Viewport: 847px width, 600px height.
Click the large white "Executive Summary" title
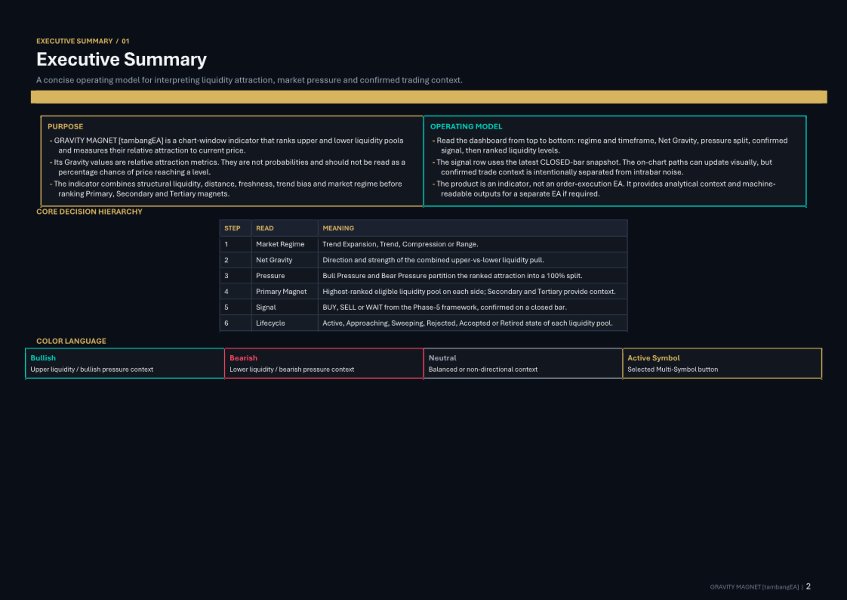[122, 59]
